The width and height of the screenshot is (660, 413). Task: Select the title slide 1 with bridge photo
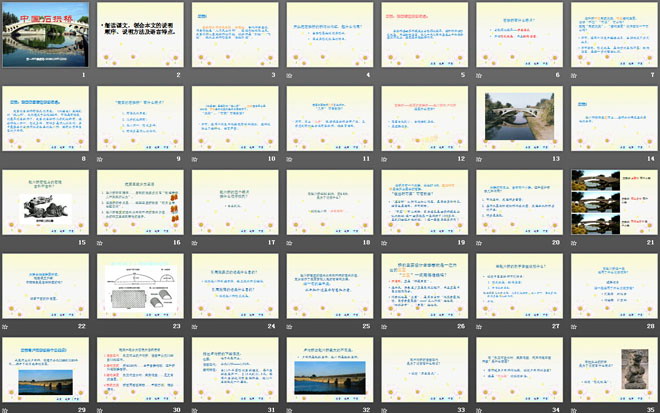44,35
